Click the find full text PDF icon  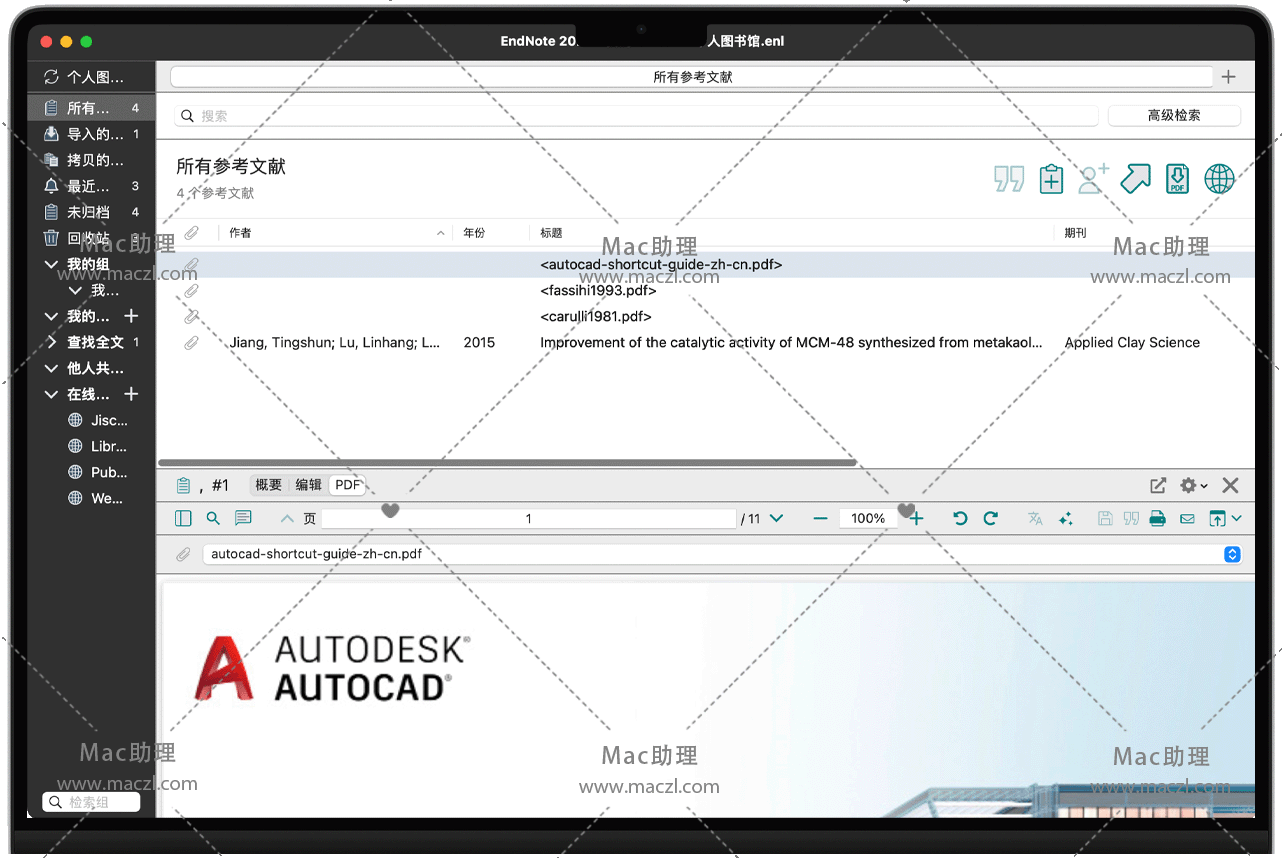(x=1177, y=179)
